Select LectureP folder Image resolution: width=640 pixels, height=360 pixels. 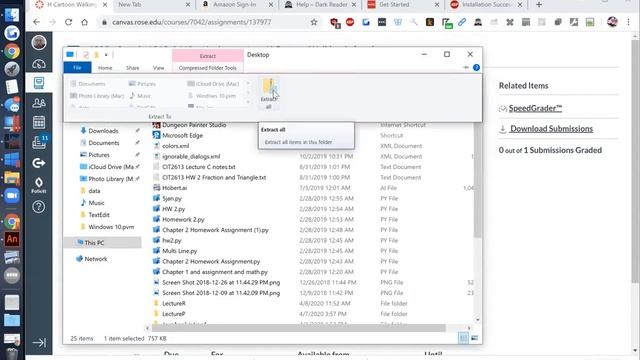(173, 314)
